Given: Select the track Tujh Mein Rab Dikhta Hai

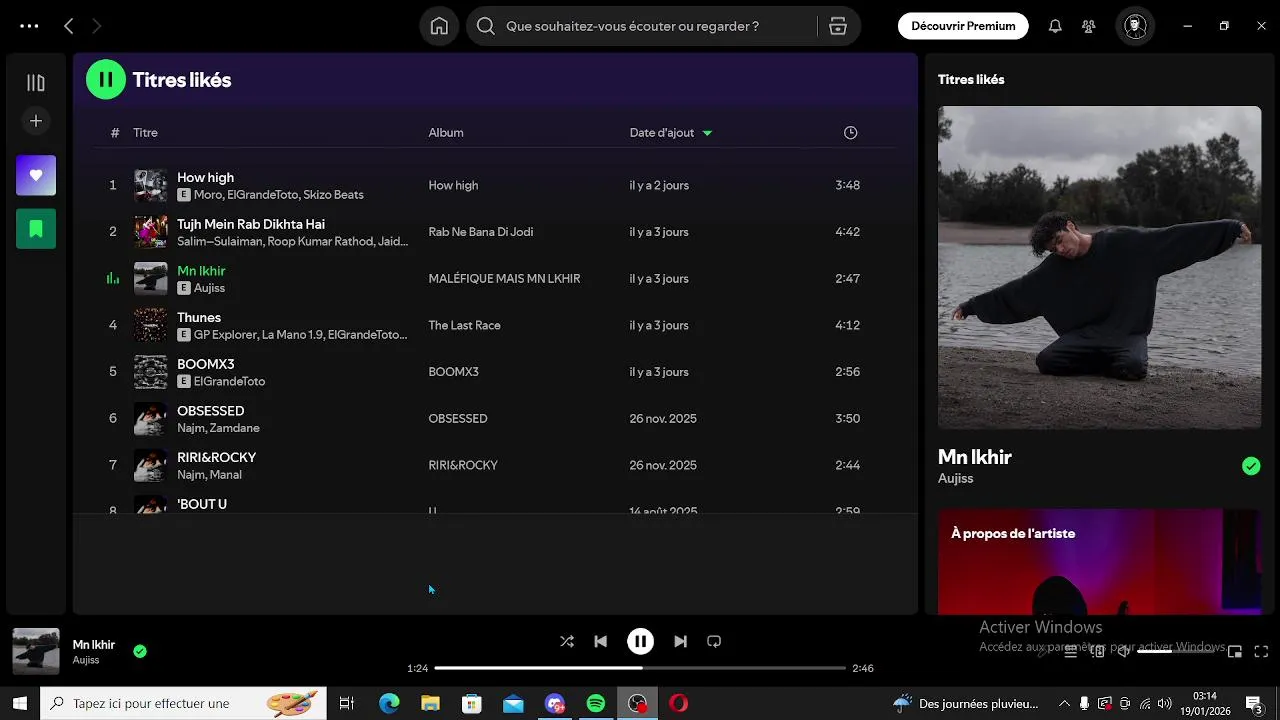Looking at the screenshot, I should pos(494,232).
